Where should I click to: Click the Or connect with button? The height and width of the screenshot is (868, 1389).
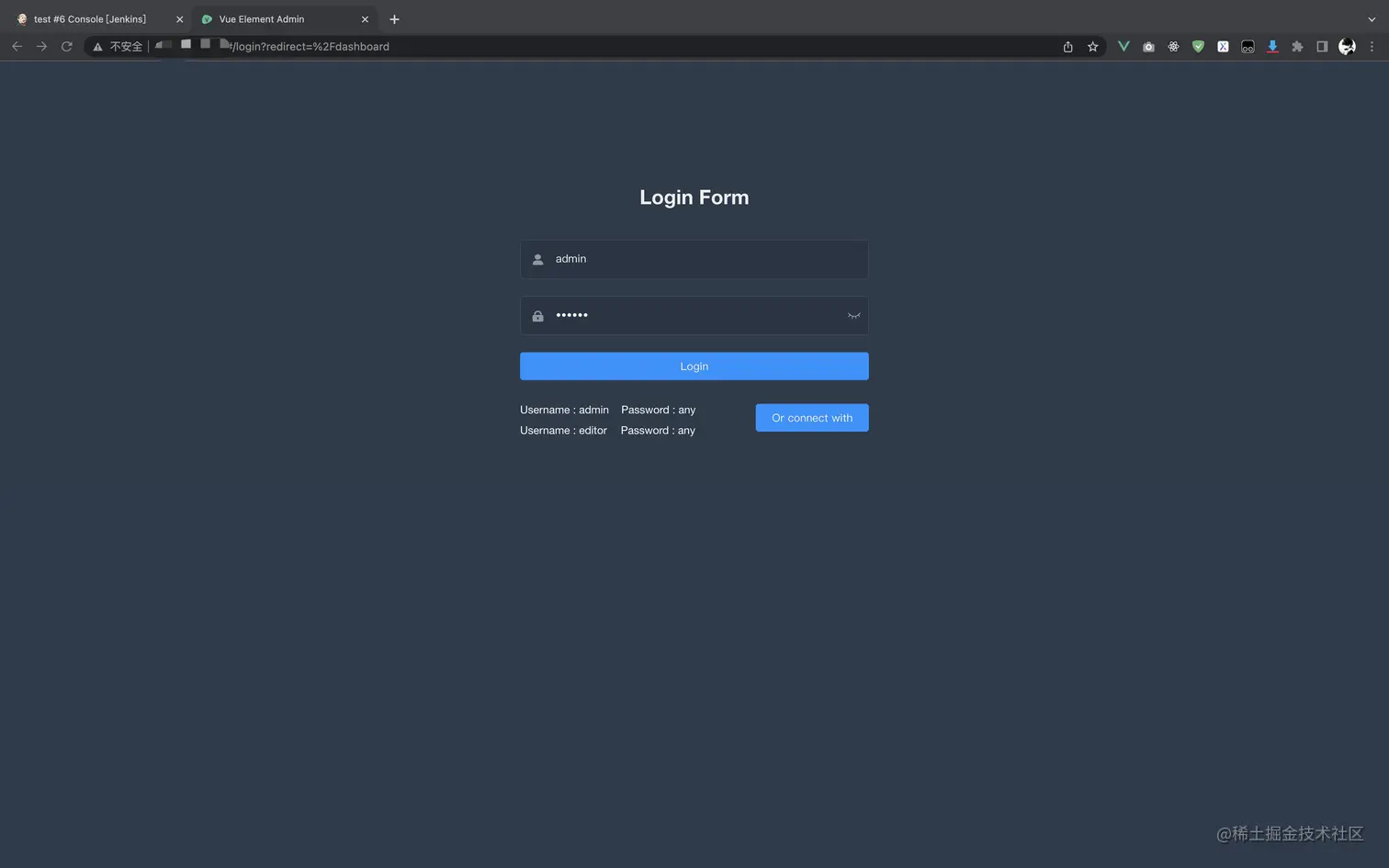point(812,418)
